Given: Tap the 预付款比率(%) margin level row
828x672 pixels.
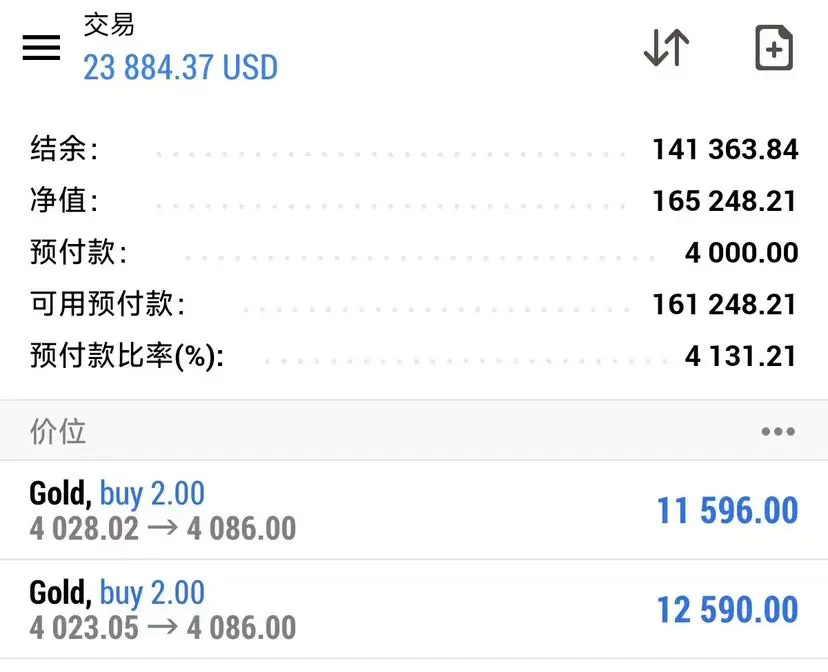Looking at the screenshot, I should coord(414,356).
